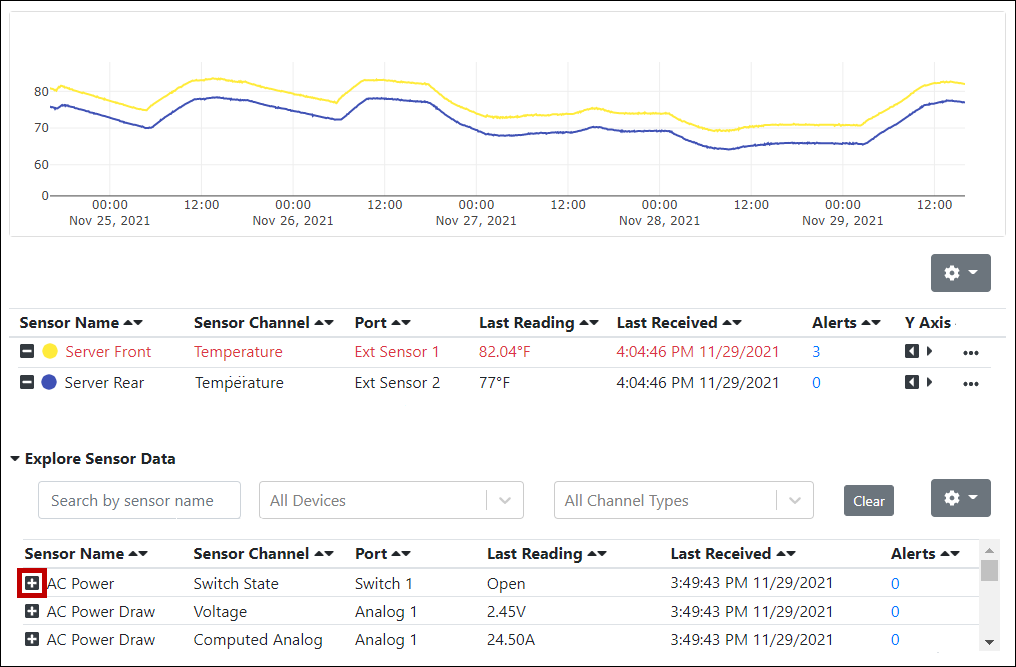Viewport: 1016px width, 667px height.
Task: Open more options for Server Rear row
Action: click(970, 384)
